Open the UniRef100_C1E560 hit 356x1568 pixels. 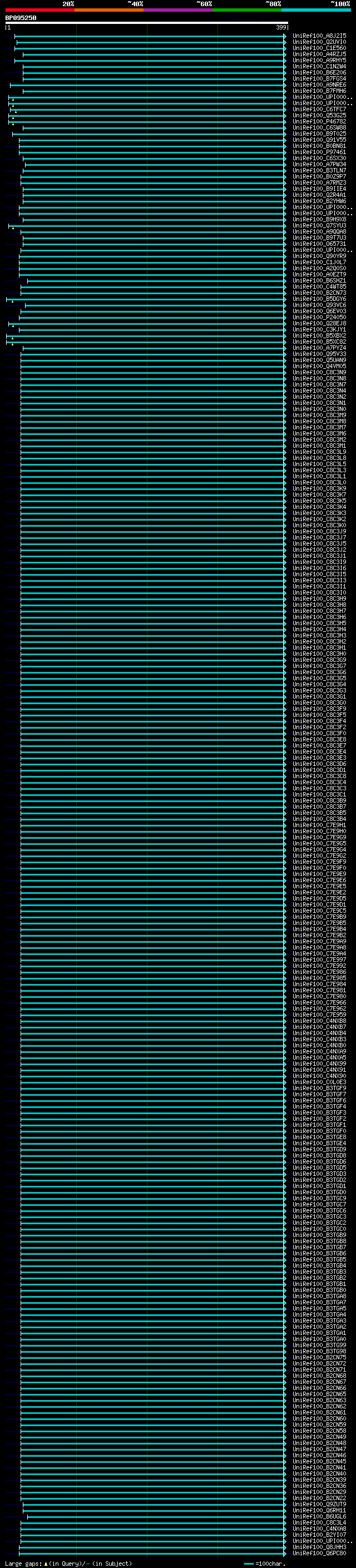(319, 48)
